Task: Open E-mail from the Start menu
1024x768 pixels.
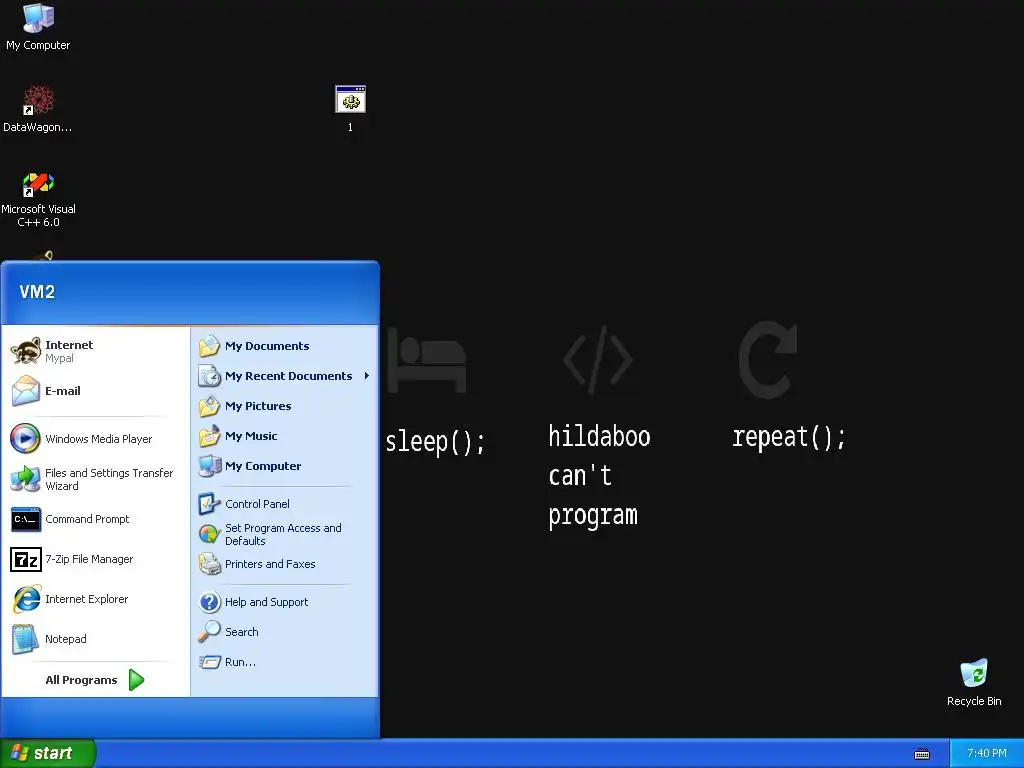Action: click(95, 391)
